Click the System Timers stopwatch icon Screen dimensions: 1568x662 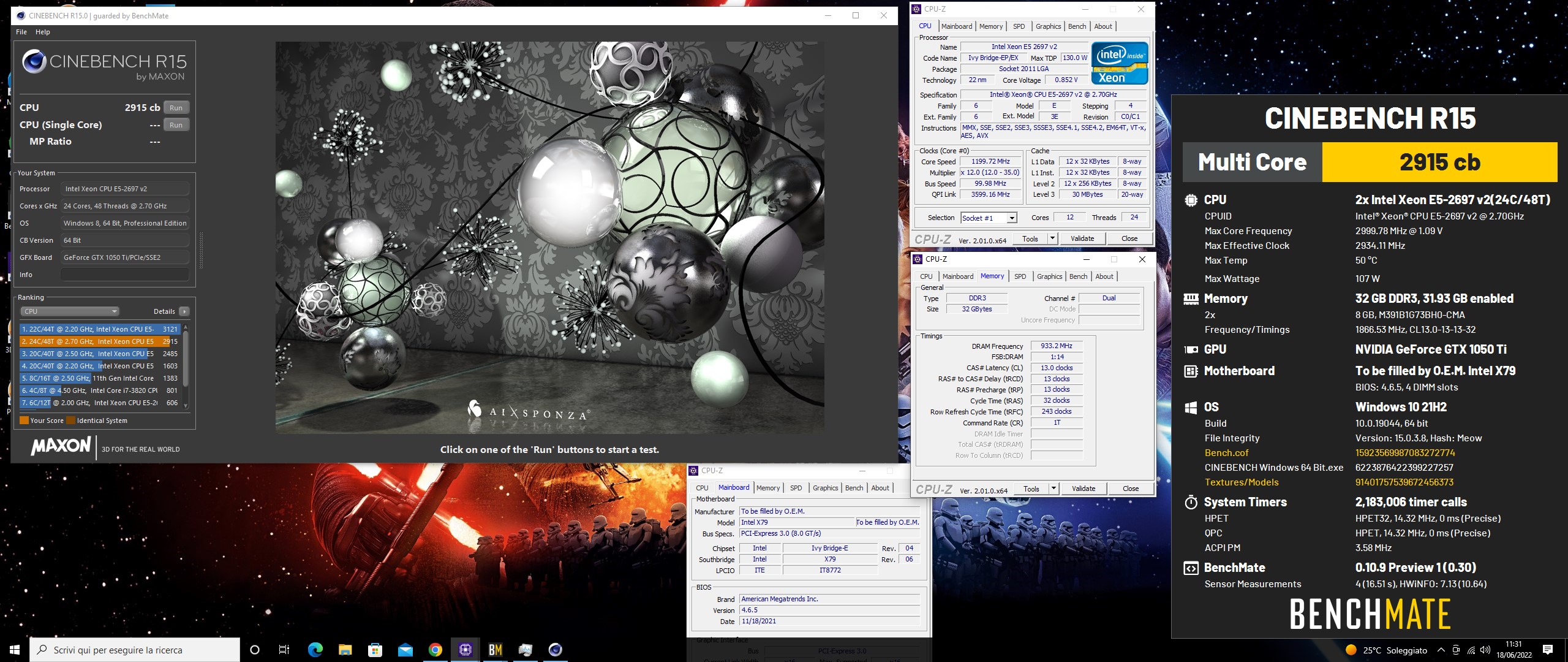[x=1191, y=502]
